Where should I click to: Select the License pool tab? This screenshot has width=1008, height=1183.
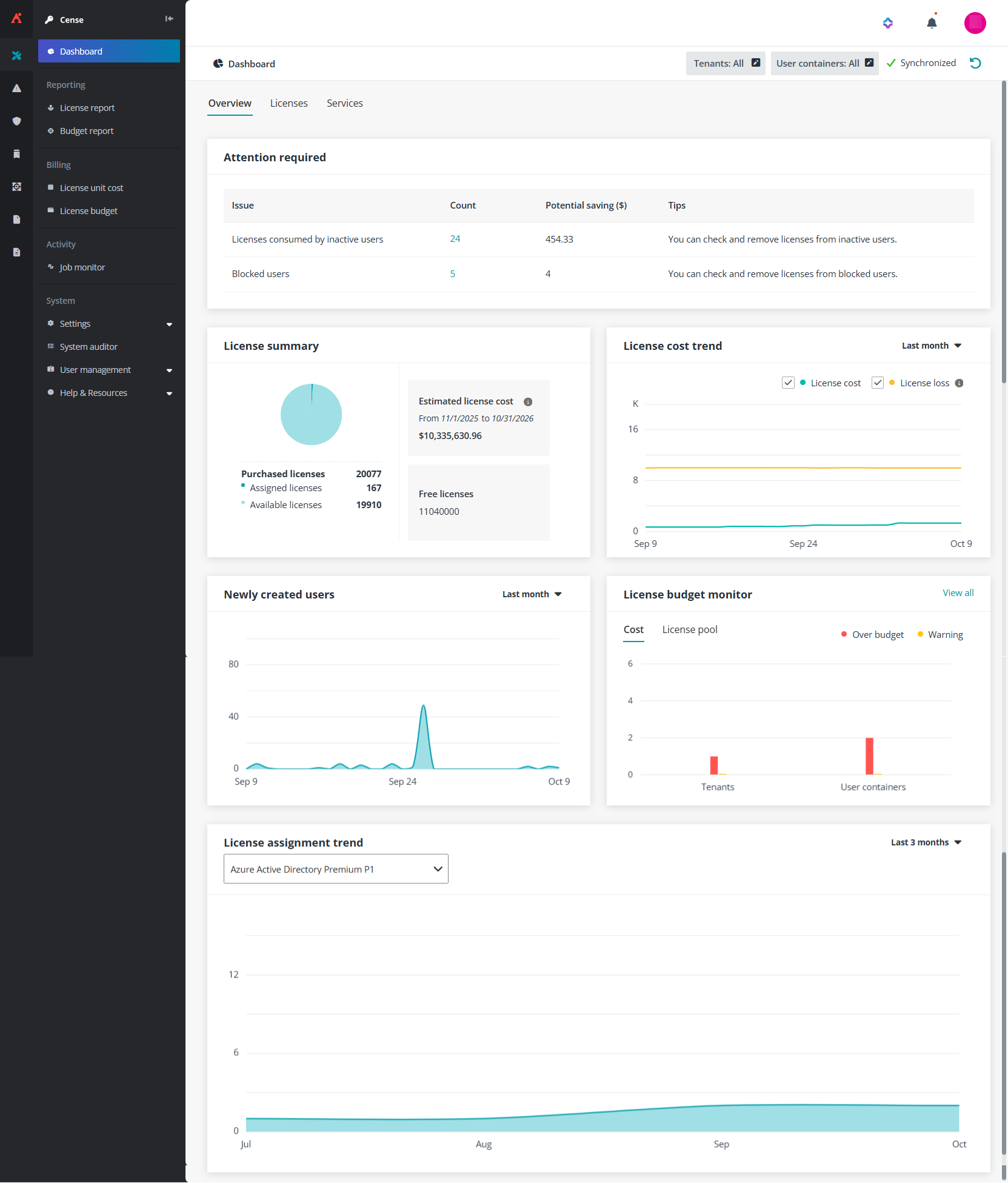coord(689,629)
